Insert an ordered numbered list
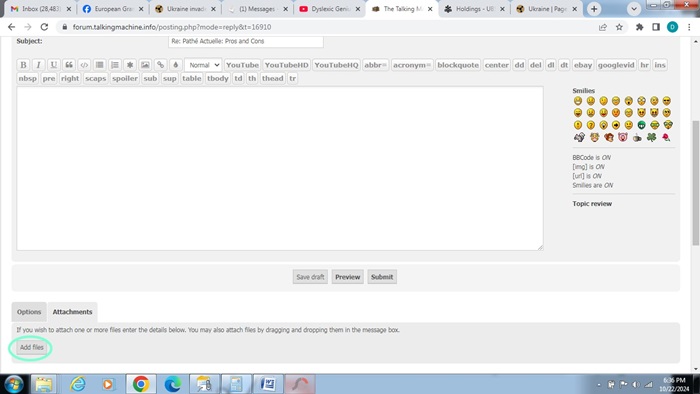 [115, 65]
